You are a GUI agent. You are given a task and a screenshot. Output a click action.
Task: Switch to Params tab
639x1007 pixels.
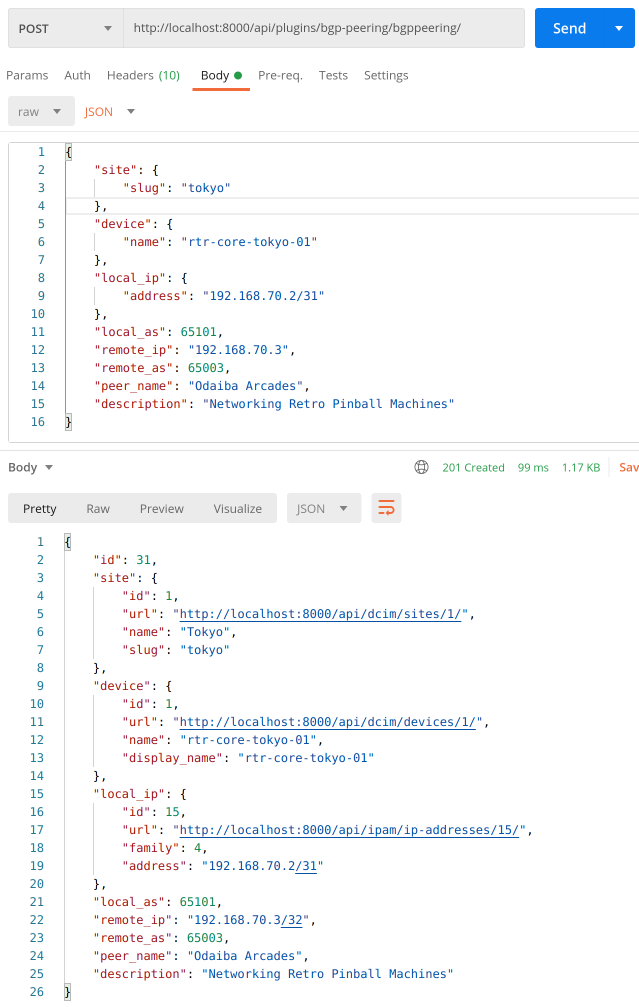pos(27,75)
